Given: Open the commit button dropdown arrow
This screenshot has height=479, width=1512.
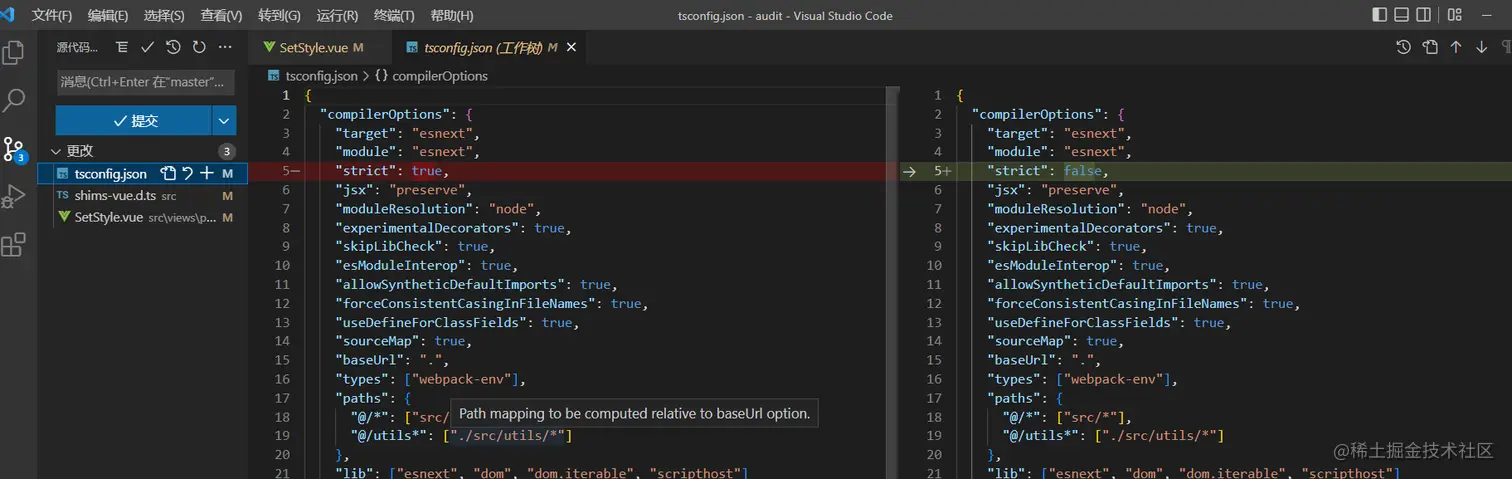Looking at the screenshot, I should (223, 120).
